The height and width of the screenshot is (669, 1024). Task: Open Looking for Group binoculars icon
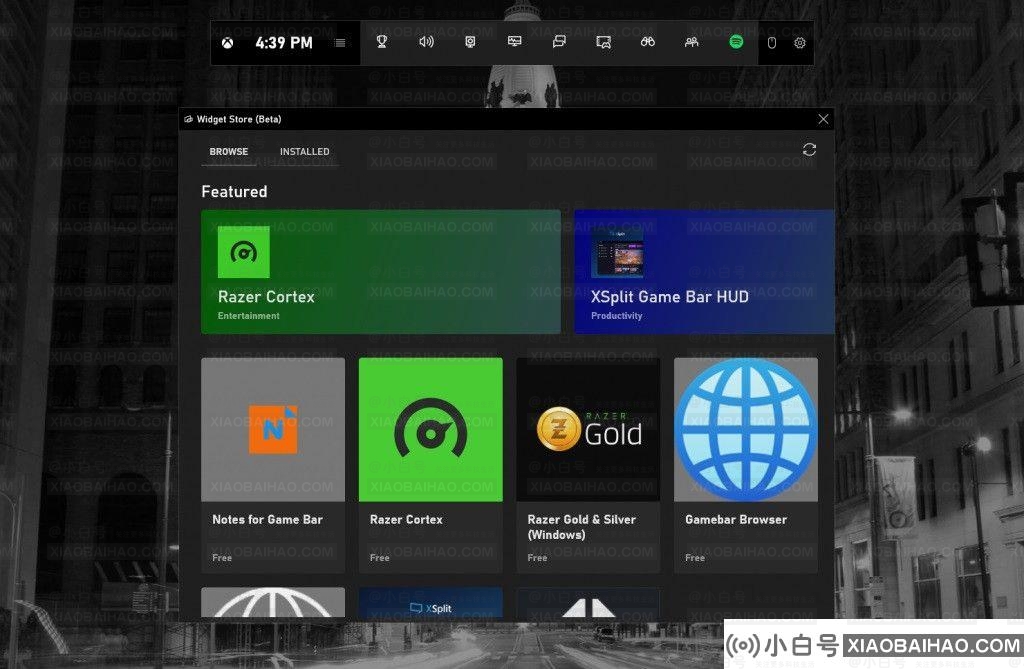pos(648,42)
